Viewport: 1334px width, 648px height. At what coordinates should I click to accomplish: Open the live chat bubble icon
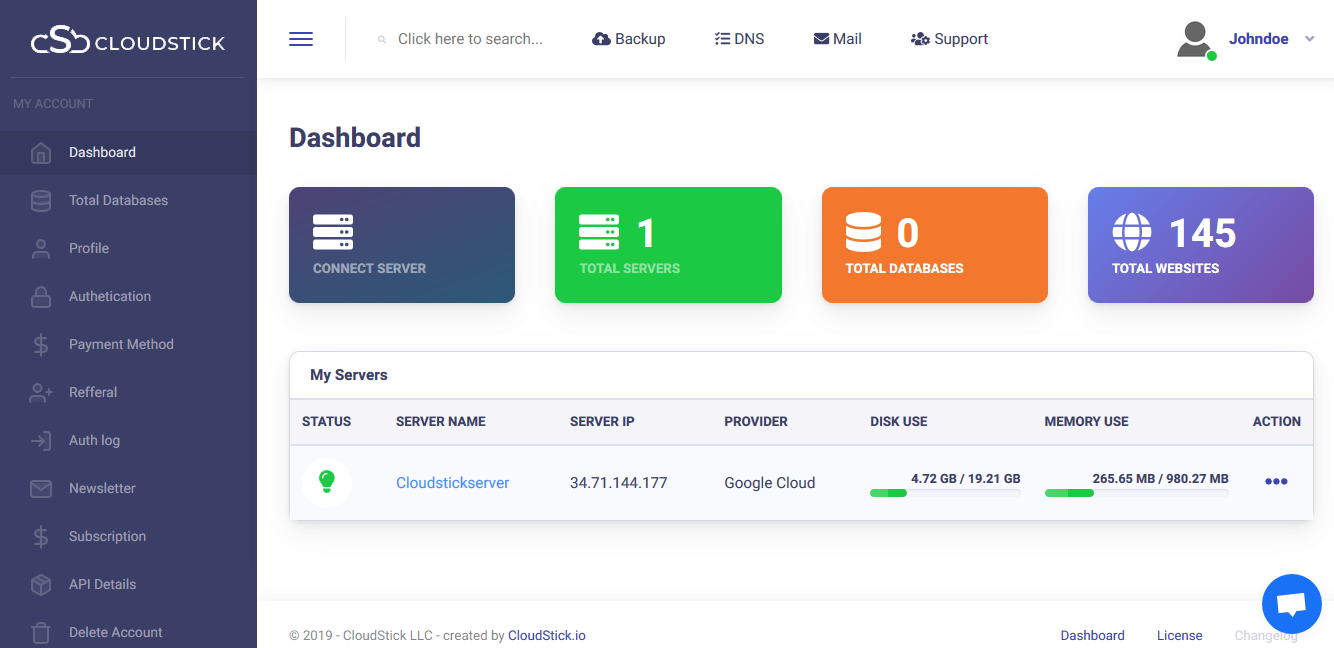[1292, 604]
